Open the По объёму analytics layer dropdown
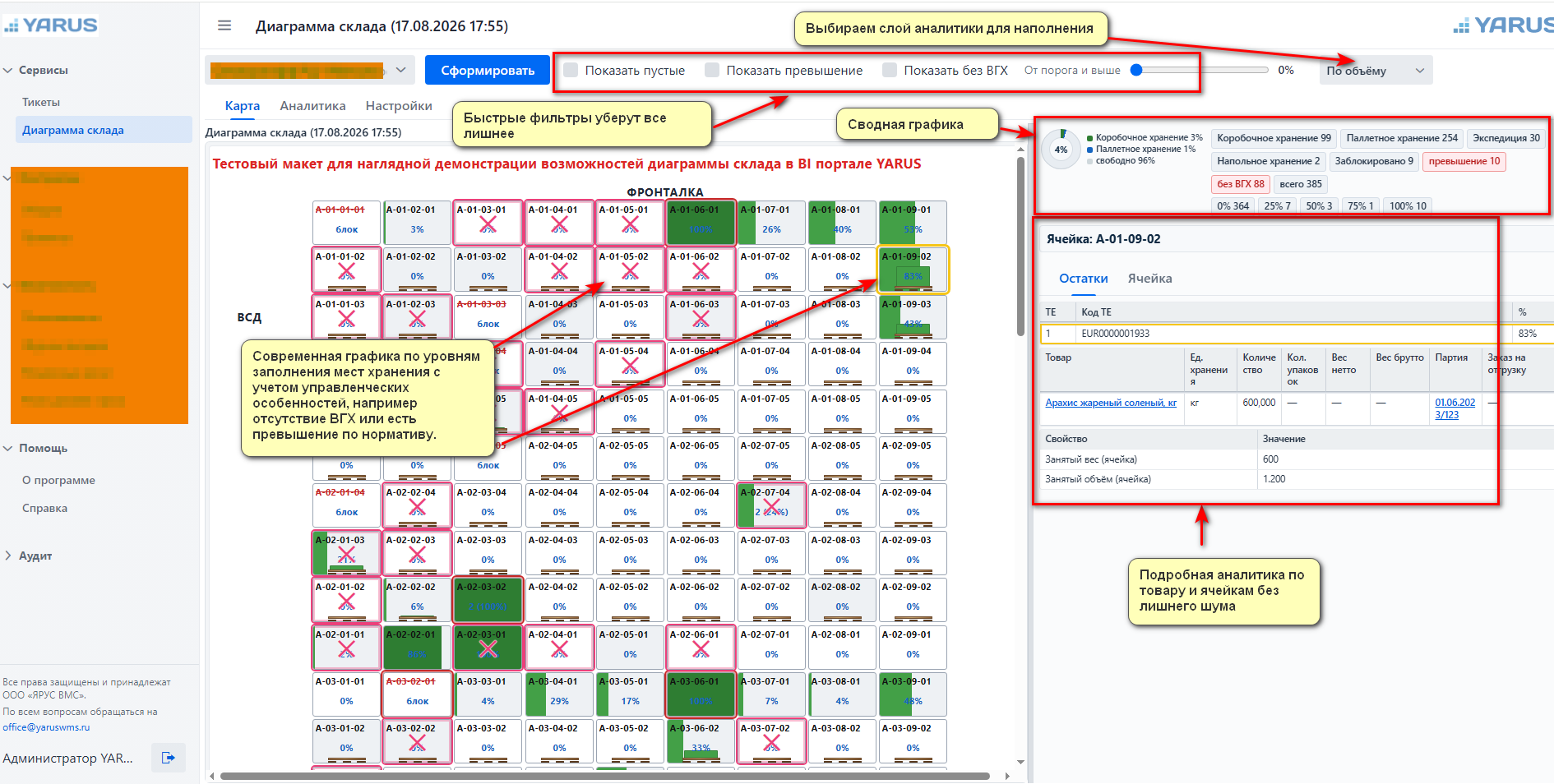 coord(1375,70)
